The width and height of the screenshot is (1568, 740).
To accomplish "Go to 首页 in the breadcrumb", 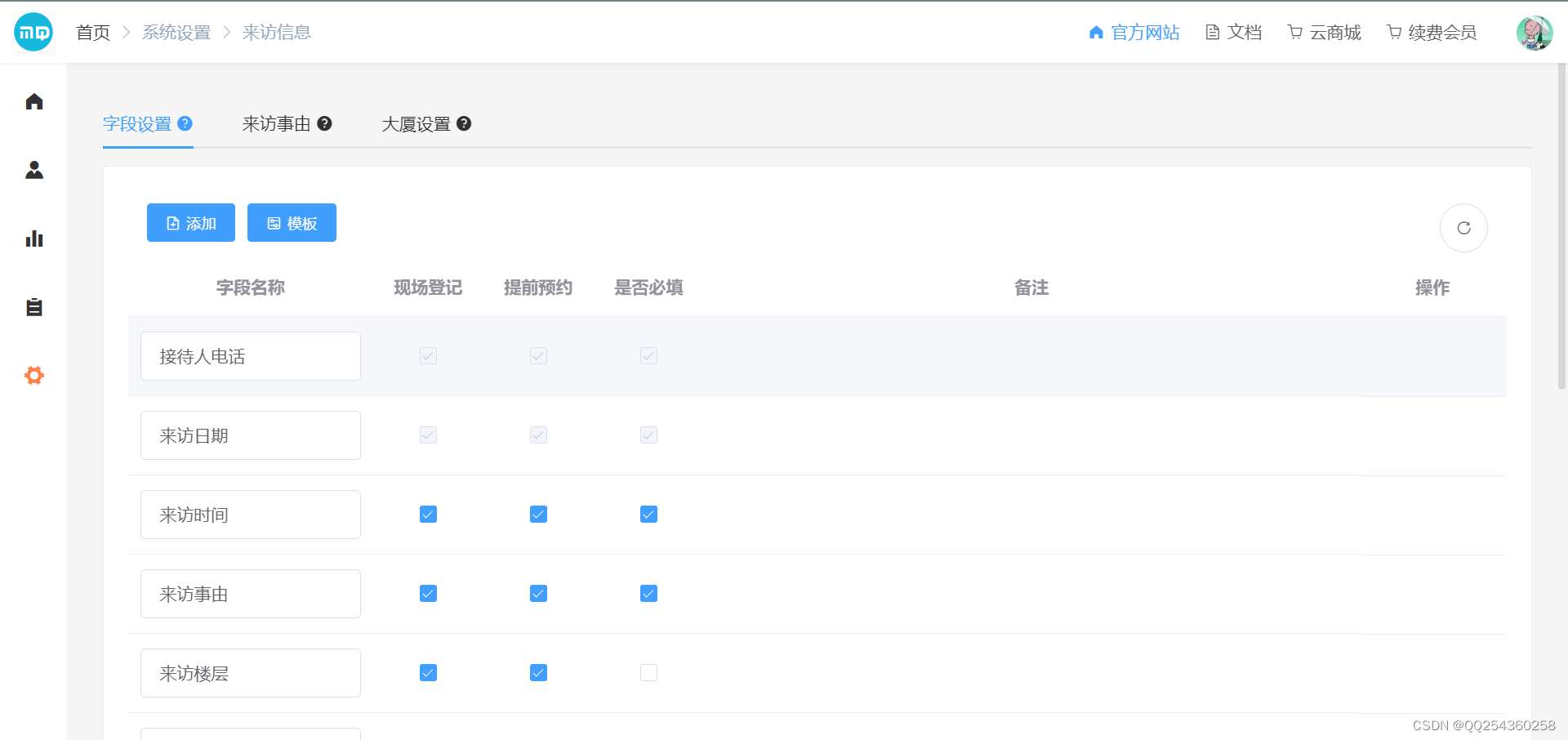I will point(93,32).
